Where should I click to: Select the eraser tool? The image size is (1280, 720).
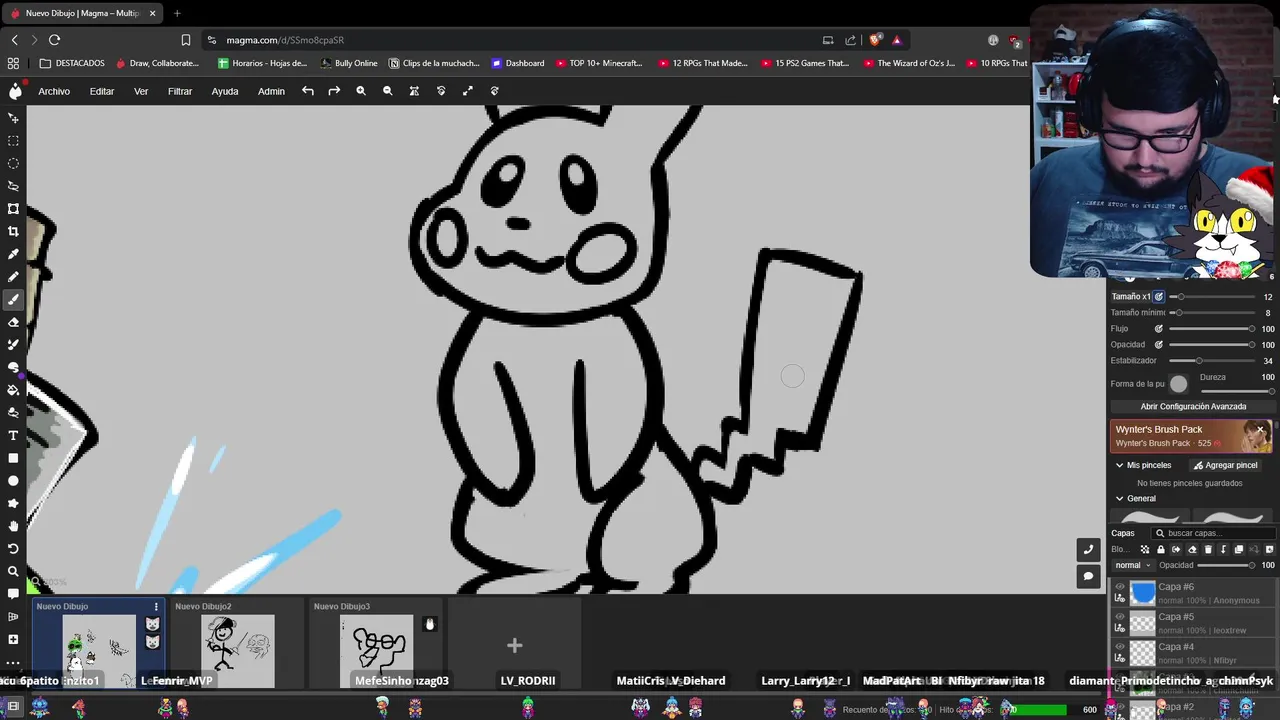point(13,322)
